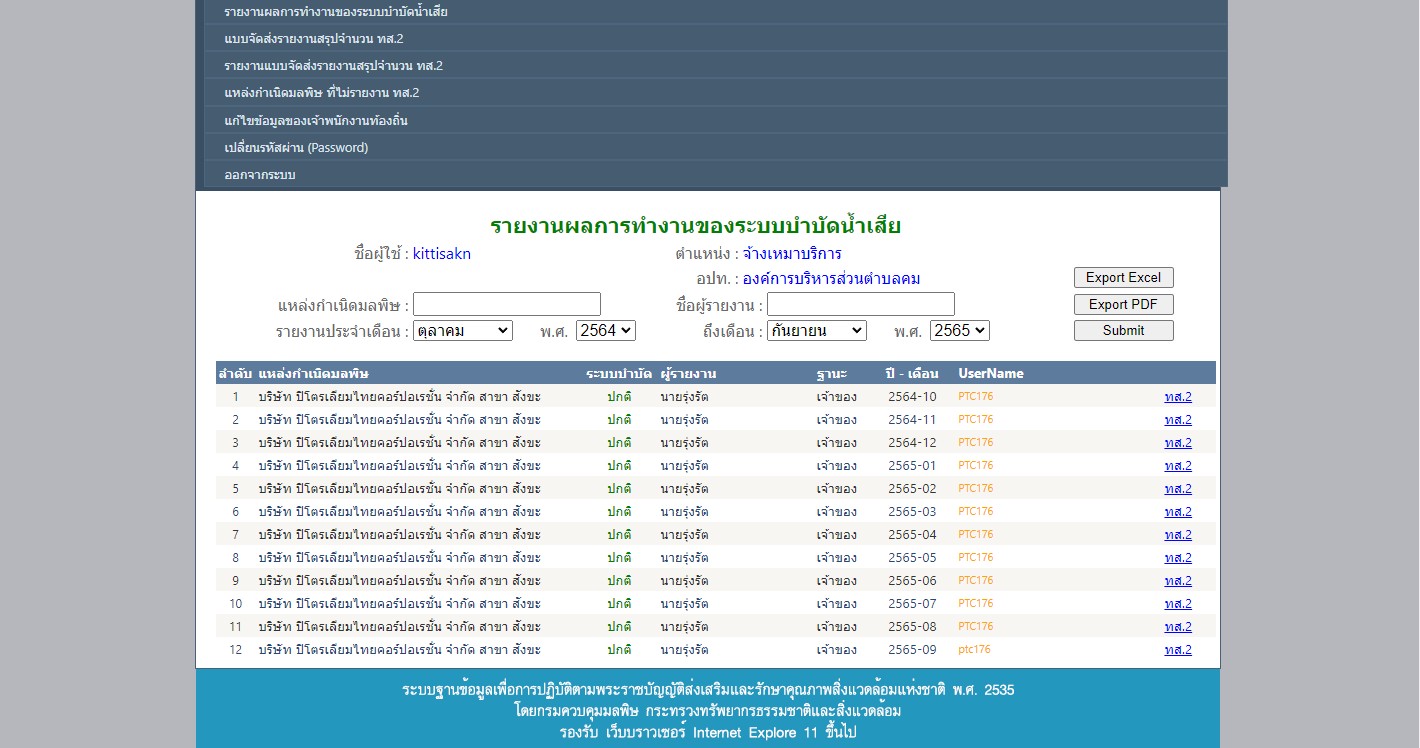Open ทส.2 link for row 2565-08

coord(1178,626)
